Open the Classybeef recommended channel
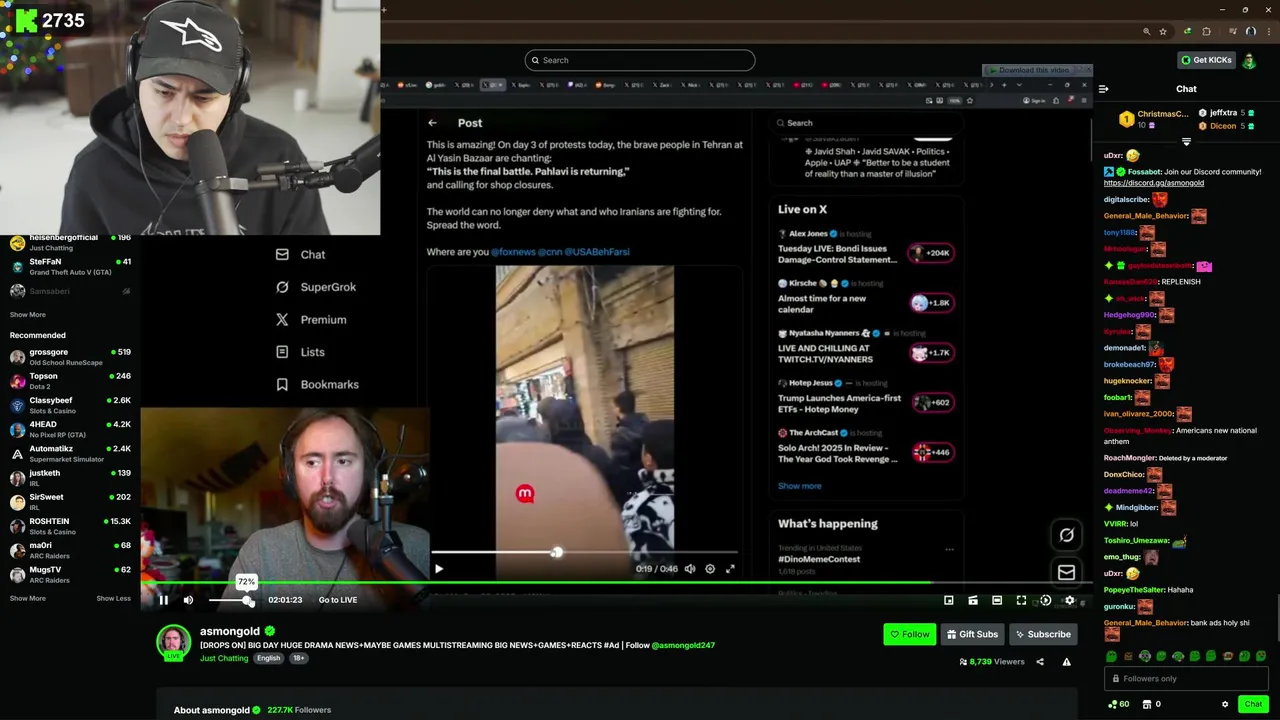Viewport: 1280px width, 720px height. 70,404
